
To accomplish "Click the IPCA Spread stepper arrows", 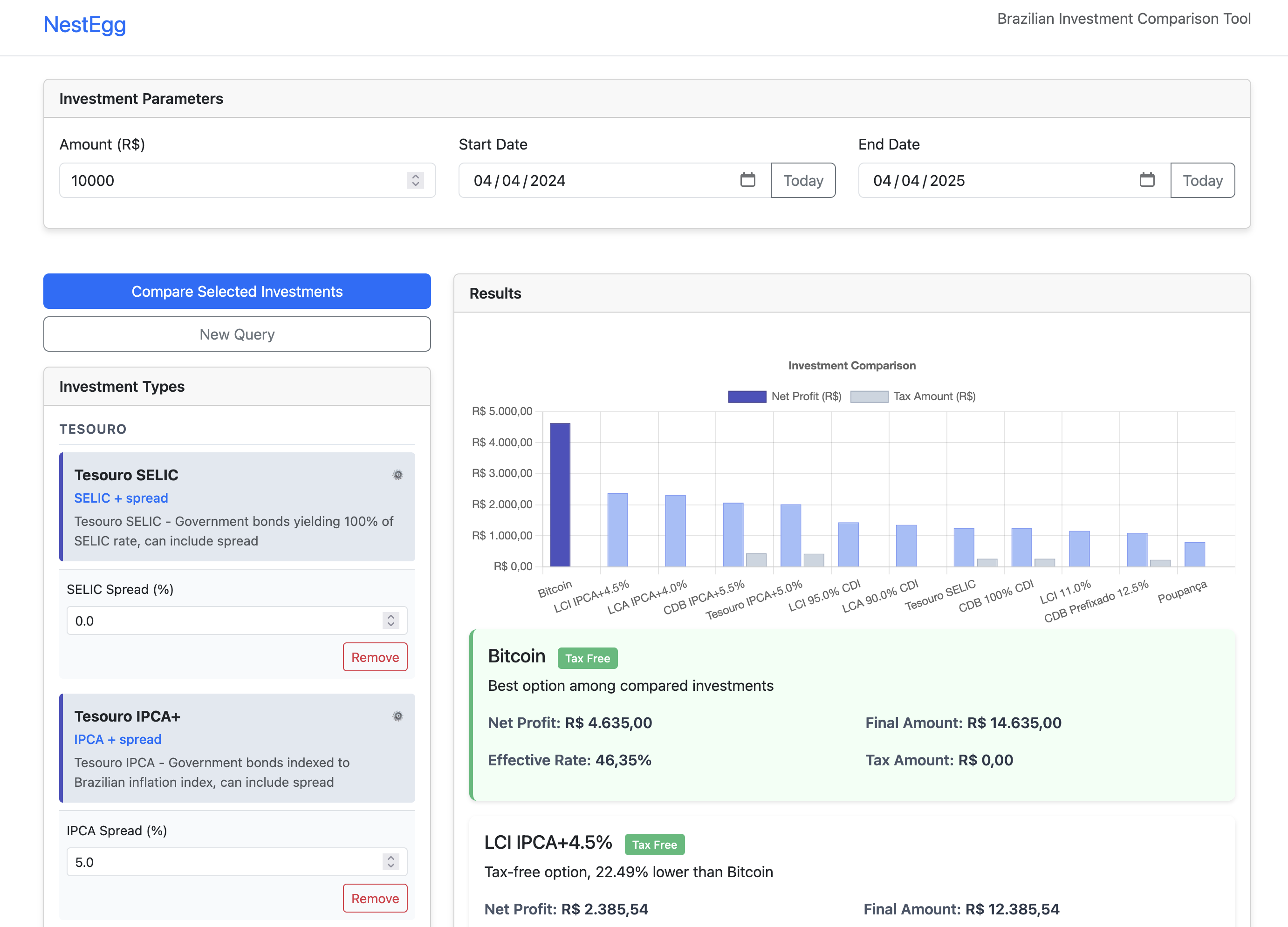I will click(391, 862).
